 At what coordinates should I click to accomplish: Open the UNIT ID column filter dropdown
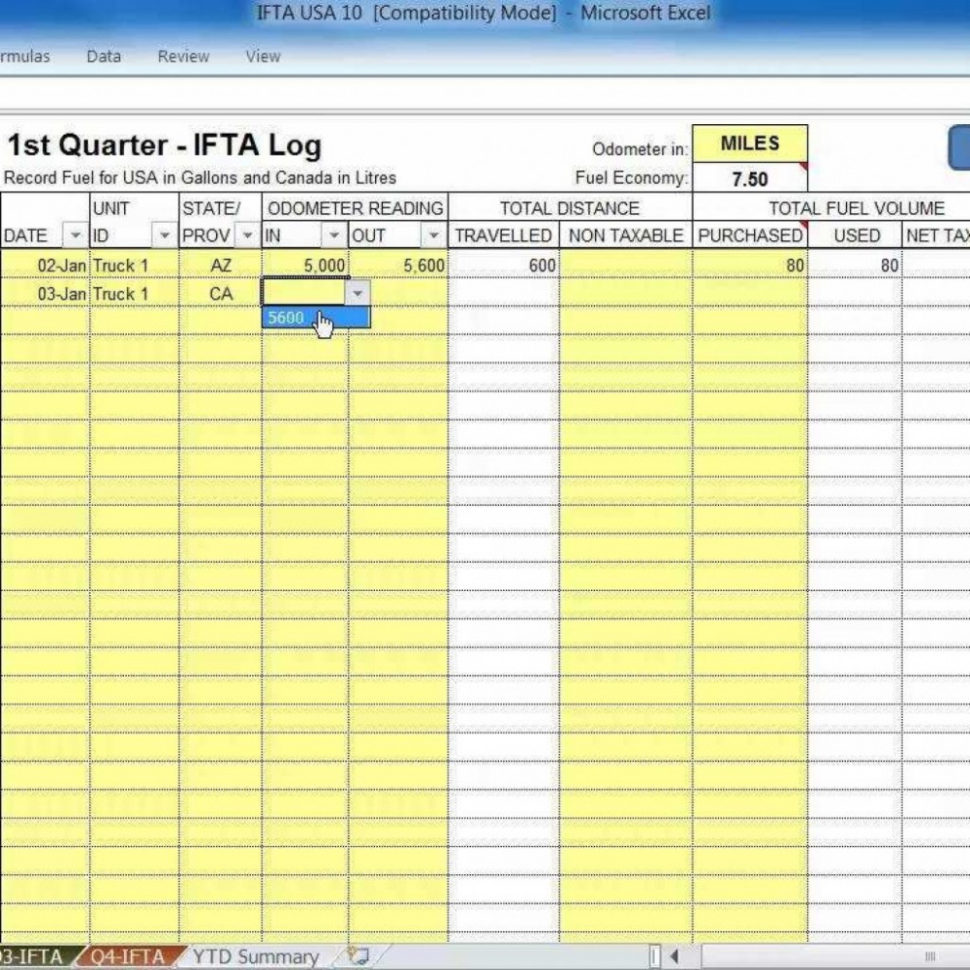click(x=165, y=235)
